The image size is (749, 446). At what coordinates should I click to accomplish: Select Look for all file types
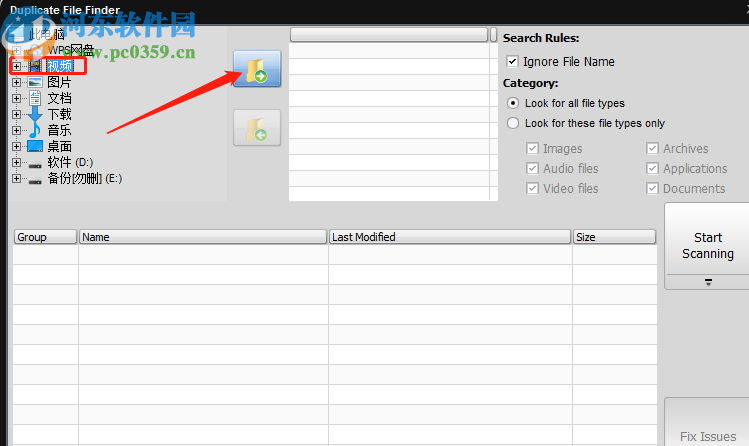tap(513, 103)
